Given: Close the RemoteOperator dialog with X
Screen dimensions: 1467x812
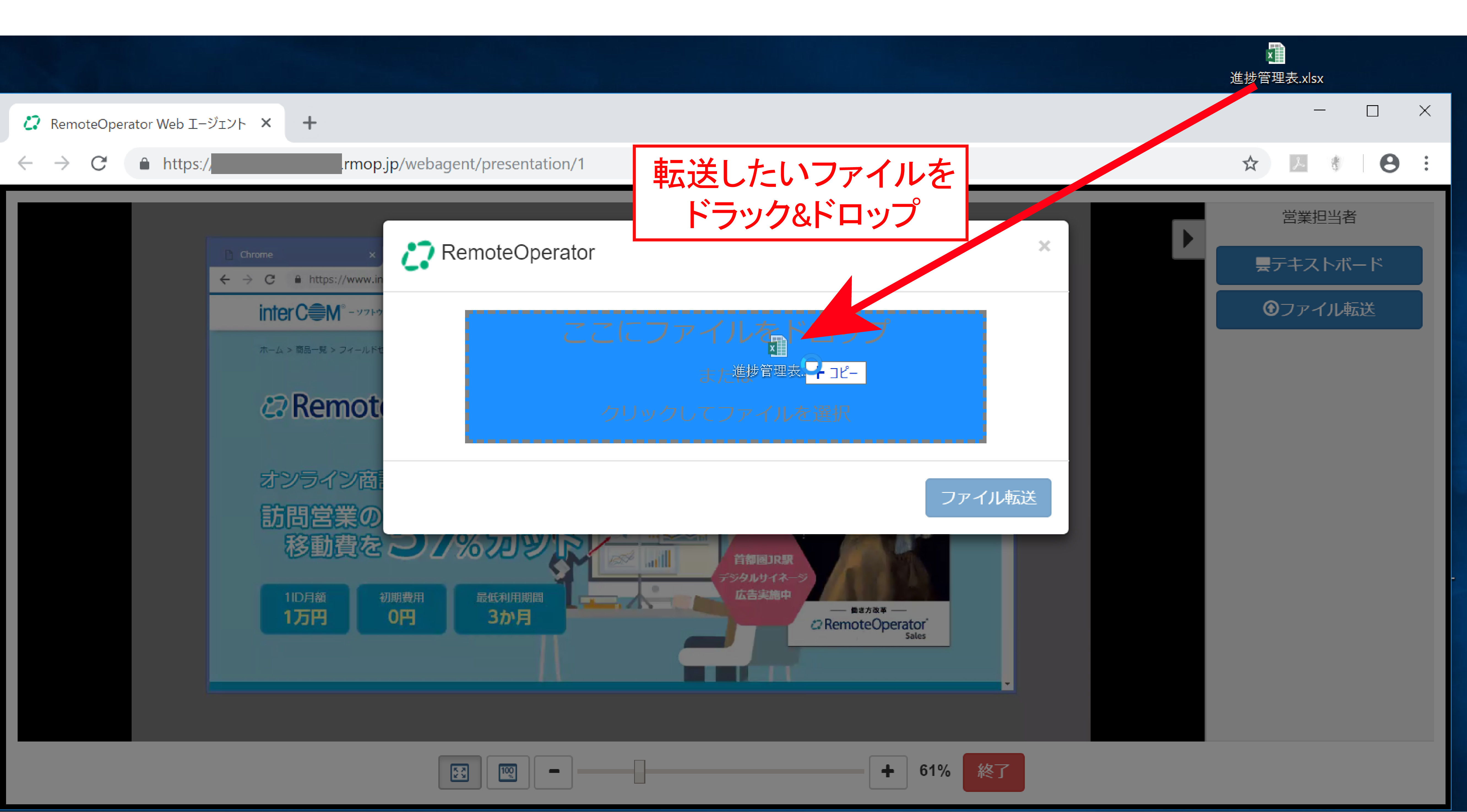Looking at the screenshot, I should (x=1044, y=246).
